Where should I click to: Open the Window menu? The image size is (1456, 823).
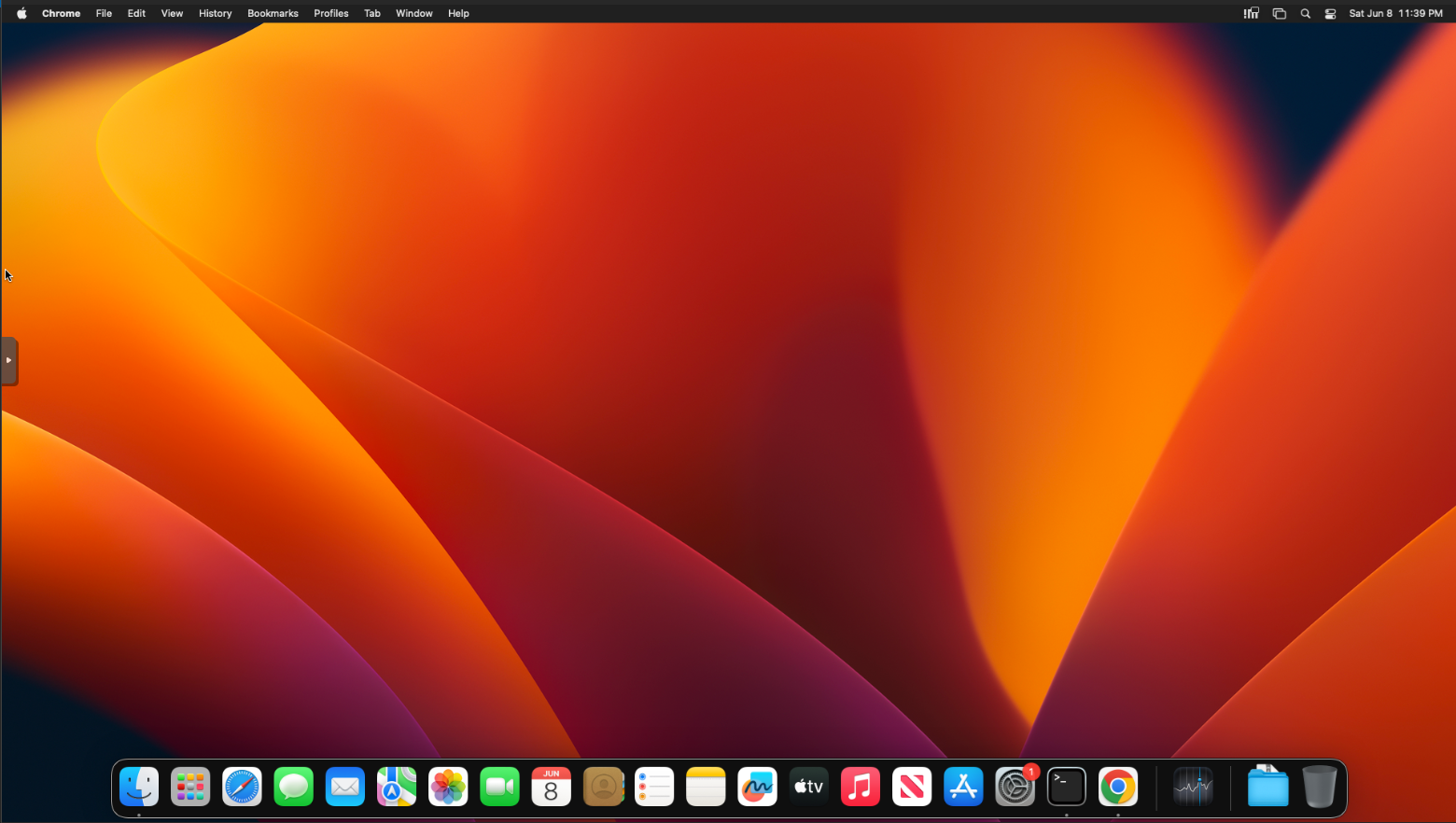(x=413, y=13)
